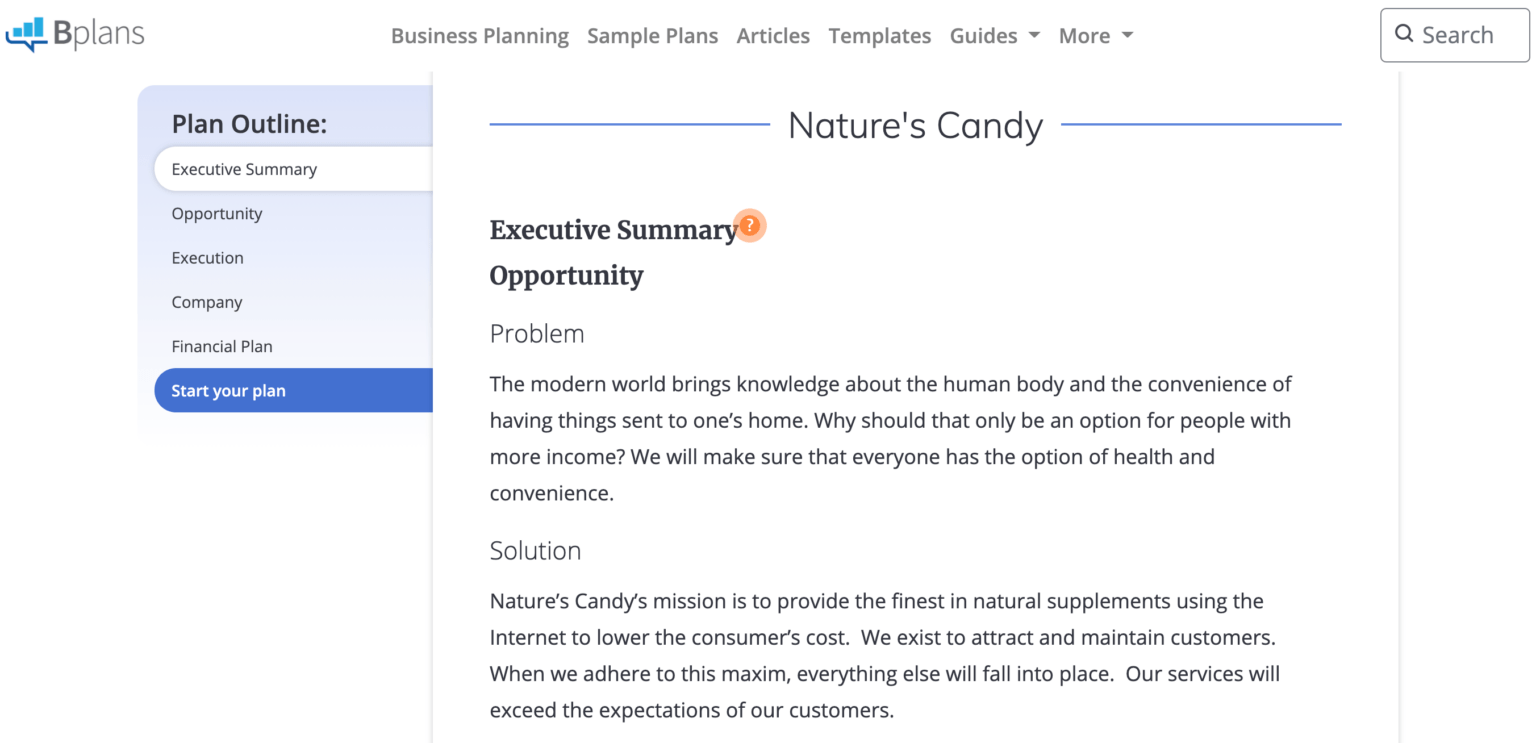
Task: Click the Nature's Candy page title
Action: click(915, 125)
